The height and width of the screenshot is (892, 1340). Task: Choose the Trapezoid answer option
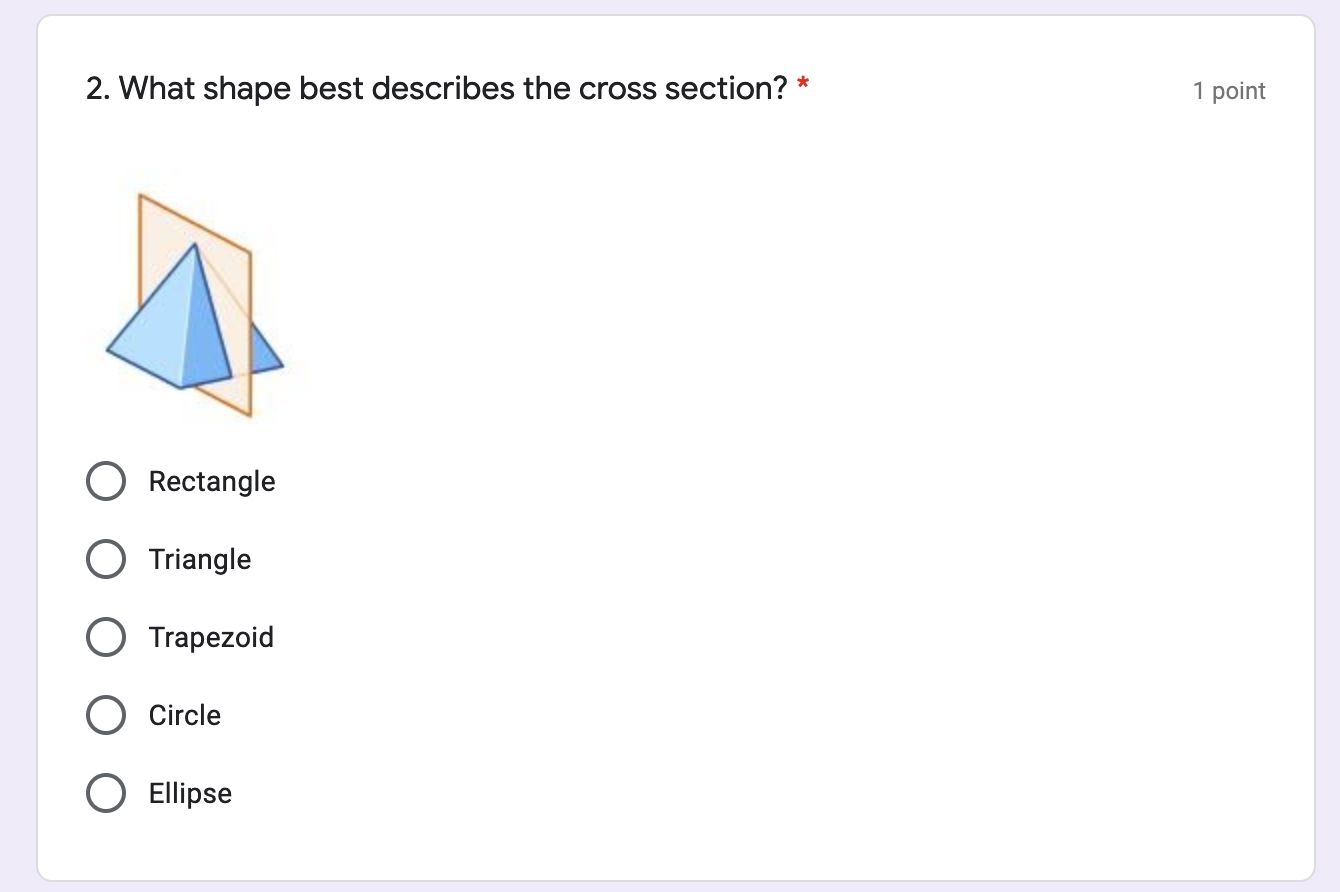click(x=106, y=637)
